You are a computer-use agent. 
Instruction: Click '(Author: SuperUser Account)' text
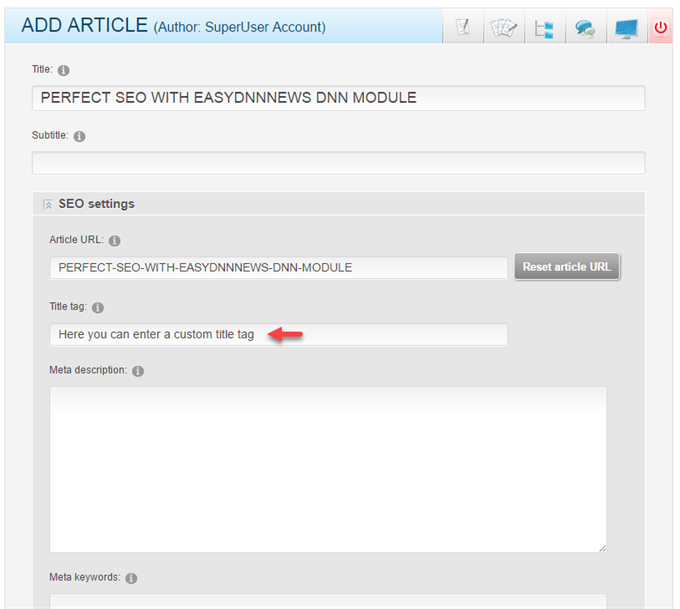click(x=239, y=27)
